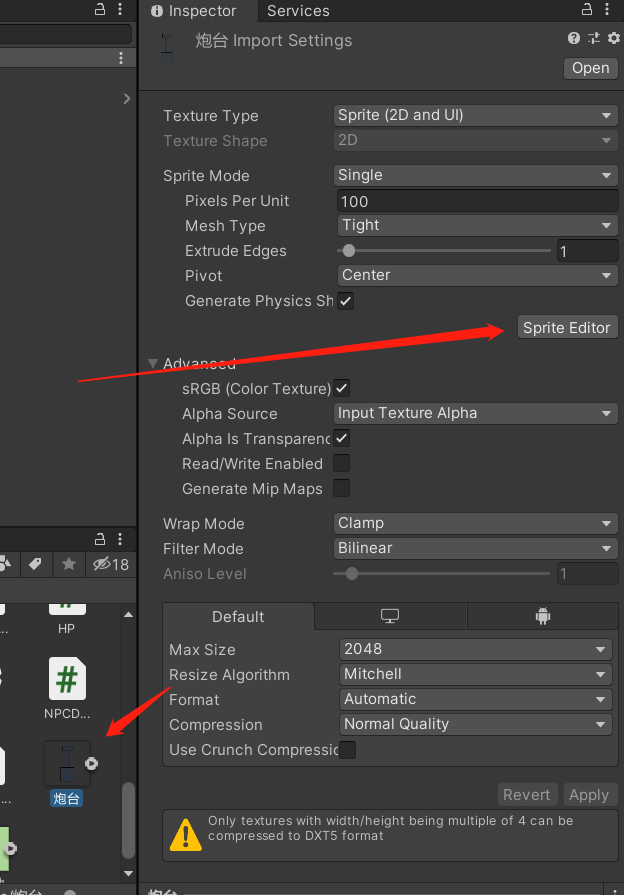
Task: Click the Extrude Edges slider handle
Action: pos(349,250)
